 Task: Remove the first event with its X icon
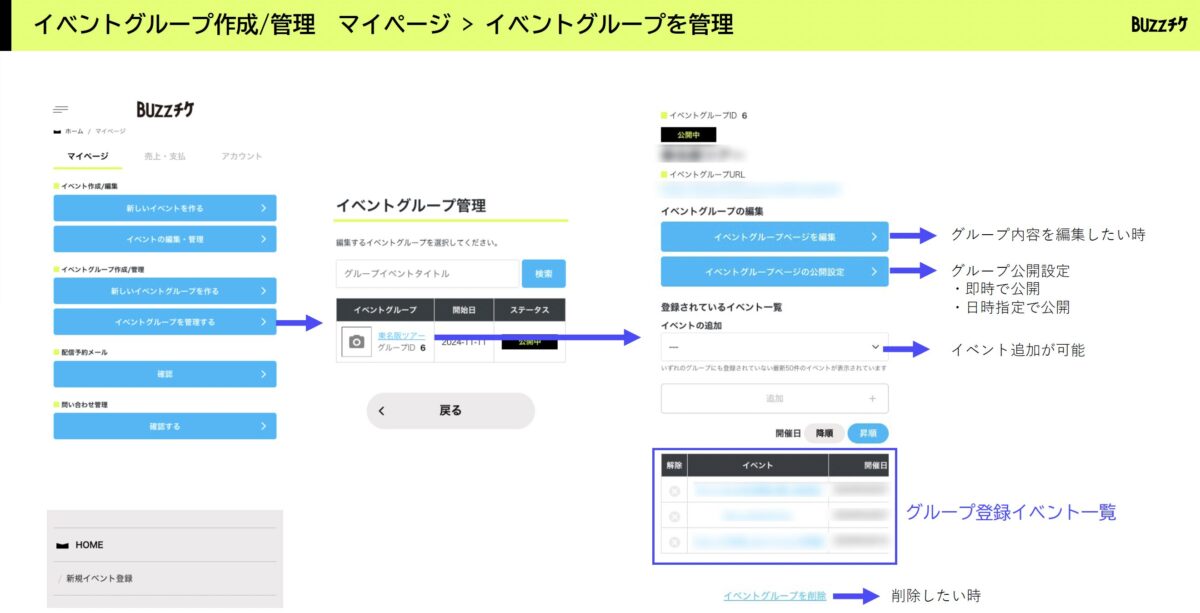[x=674, y=491]
